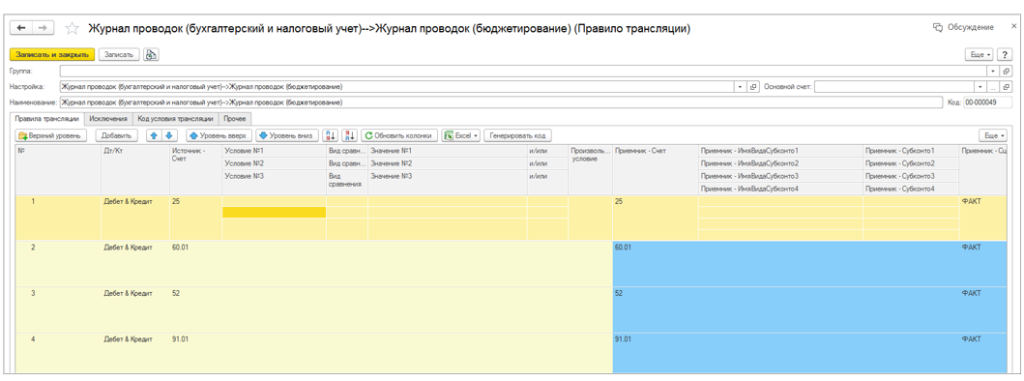Sort the rule rows ascending
Screen dimensions: 1024x381
pos(330,135)
